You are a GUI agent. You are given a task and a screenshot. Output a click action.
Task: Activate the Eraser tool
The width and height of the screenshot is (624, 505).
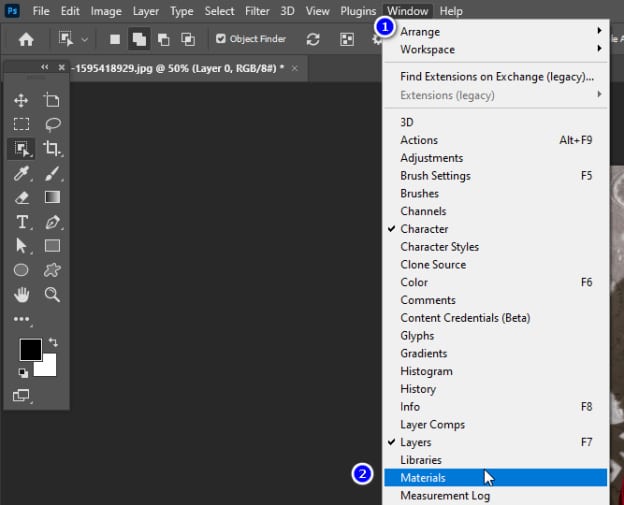21,198
